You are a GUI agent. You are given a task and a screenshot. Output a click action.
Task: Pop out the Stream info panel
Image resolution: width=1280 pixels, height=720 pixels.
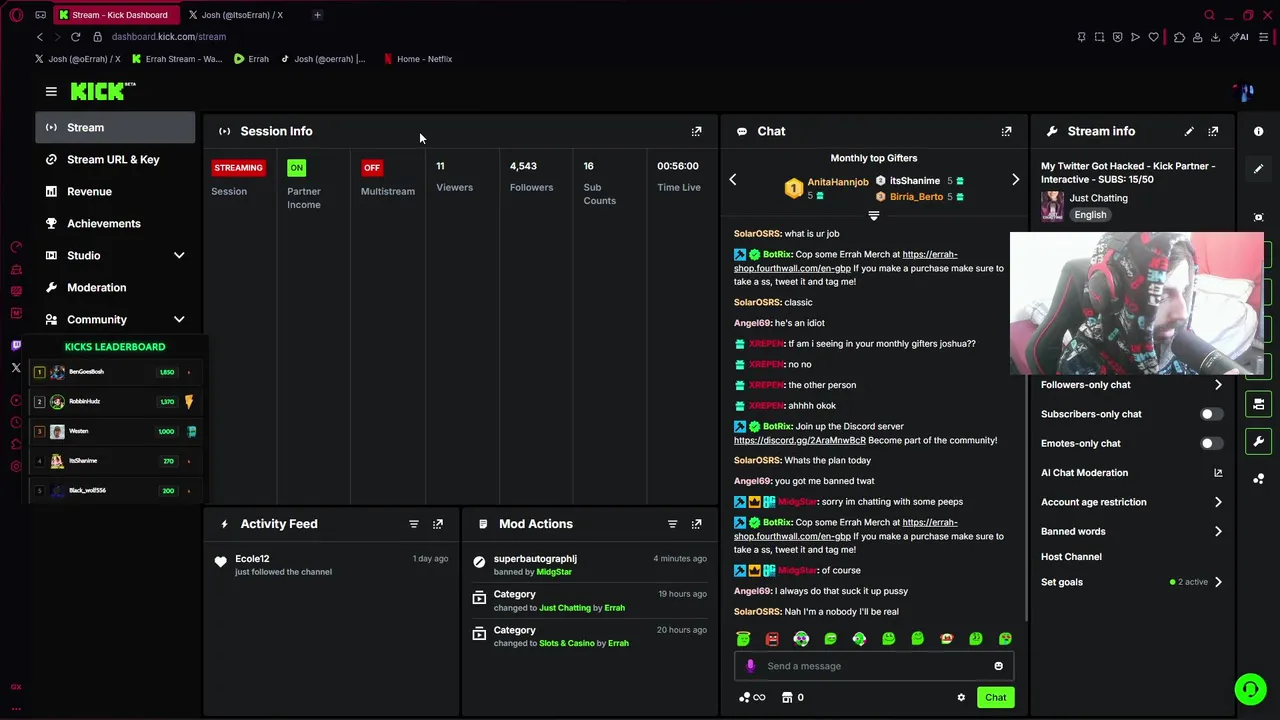point(1213,131)
